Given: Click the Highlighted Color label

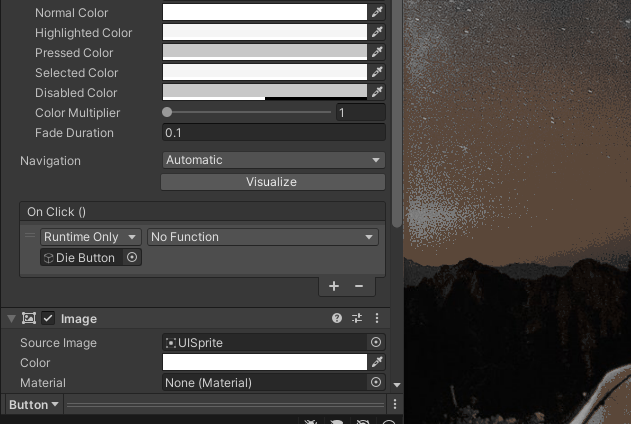Looking at the screenshot, I should [x=84, y=33].
